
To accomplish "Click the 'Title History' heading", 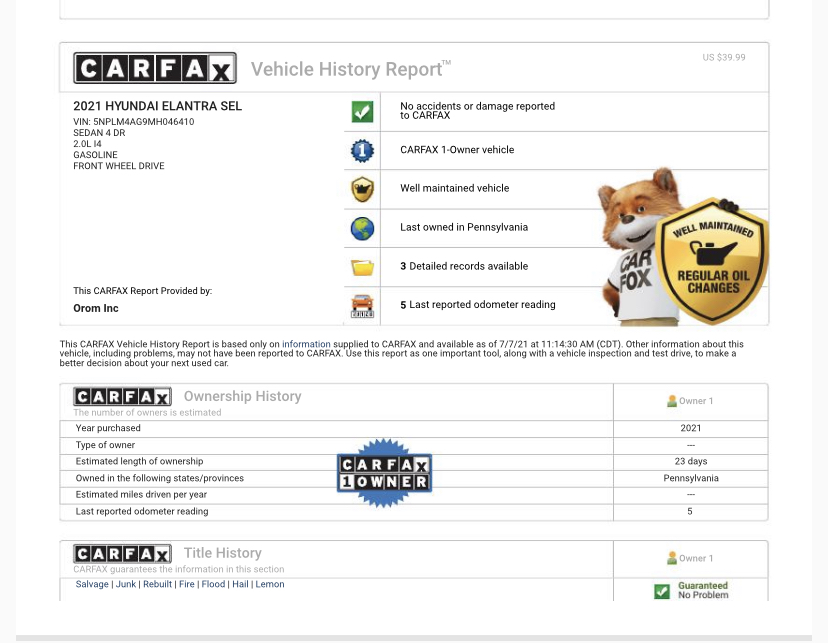I will pyautogui.click(x=223, y=553).
